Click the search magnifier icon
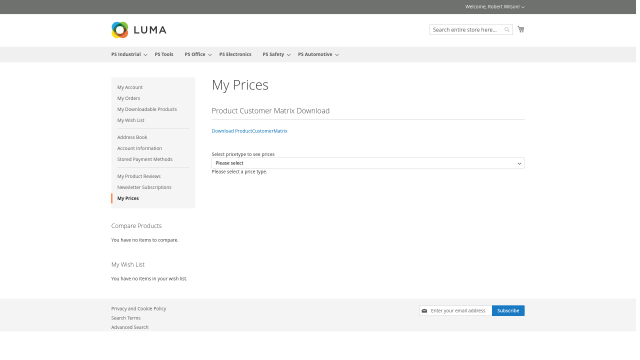 pyautogui.click(x=507, y=30)
